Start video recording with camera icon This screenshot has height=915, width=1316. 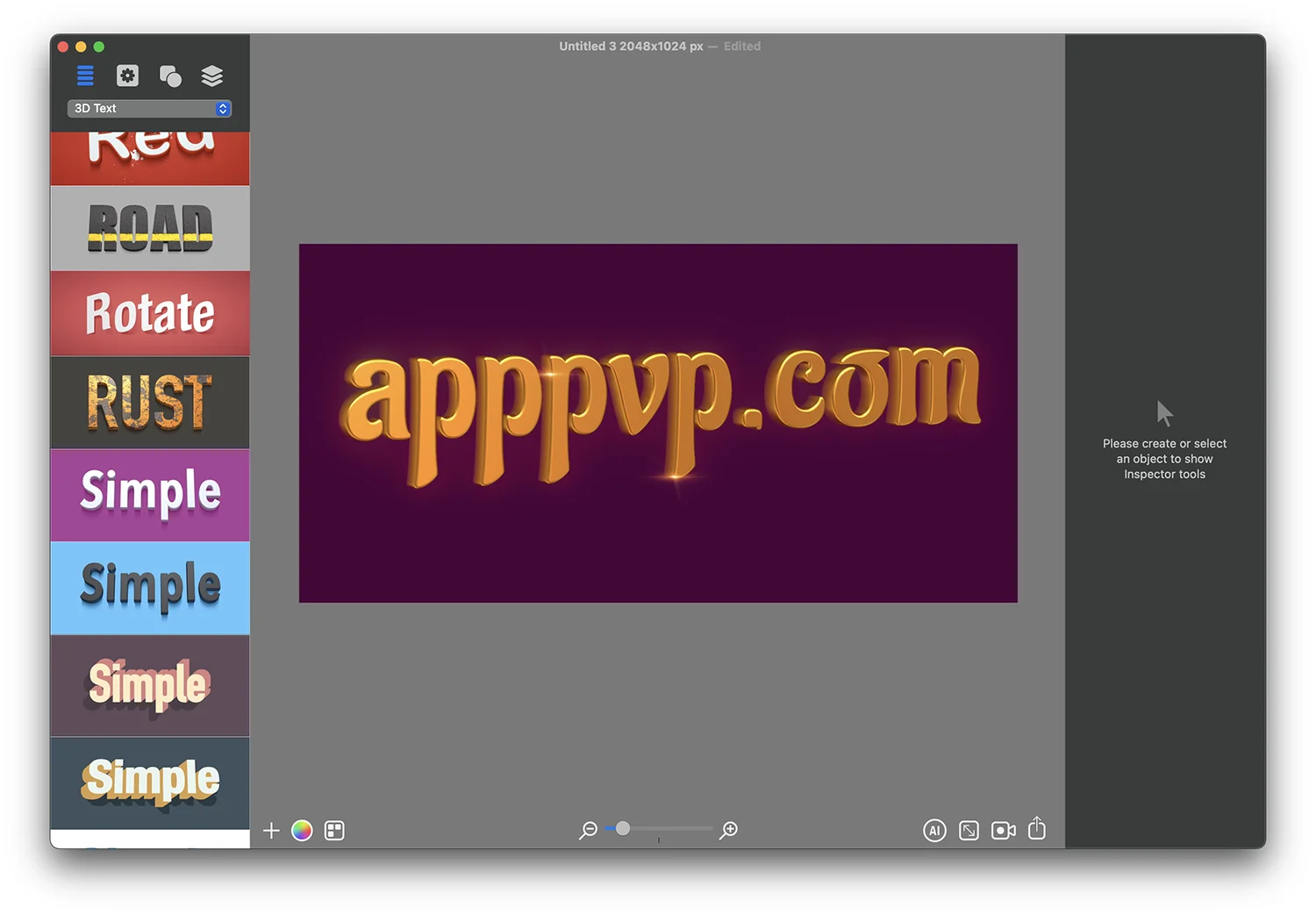point(1003,831)
